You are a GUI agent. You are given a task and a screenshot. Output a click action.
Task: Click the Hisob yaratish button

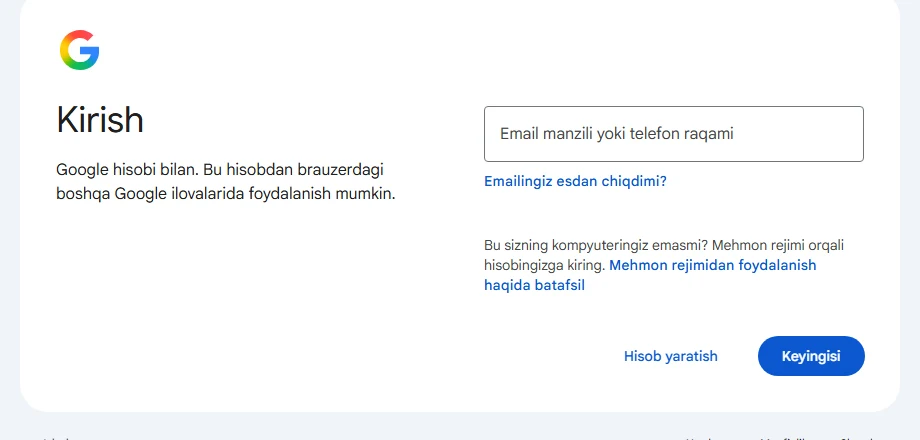[x=671, y=356]
